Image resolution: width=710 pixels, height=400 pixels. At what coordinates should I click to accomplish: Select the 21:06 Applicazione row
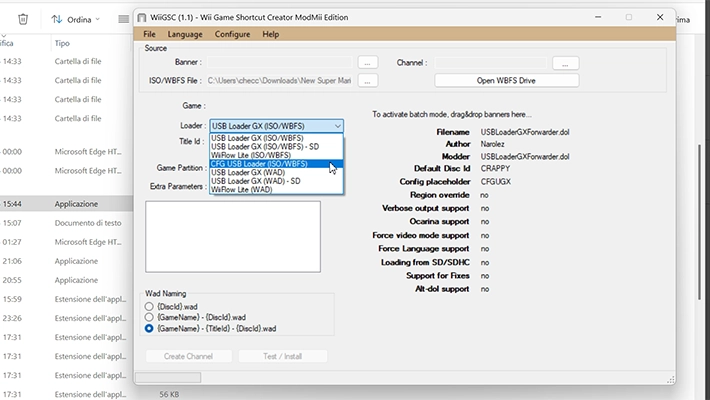[67, 261]
